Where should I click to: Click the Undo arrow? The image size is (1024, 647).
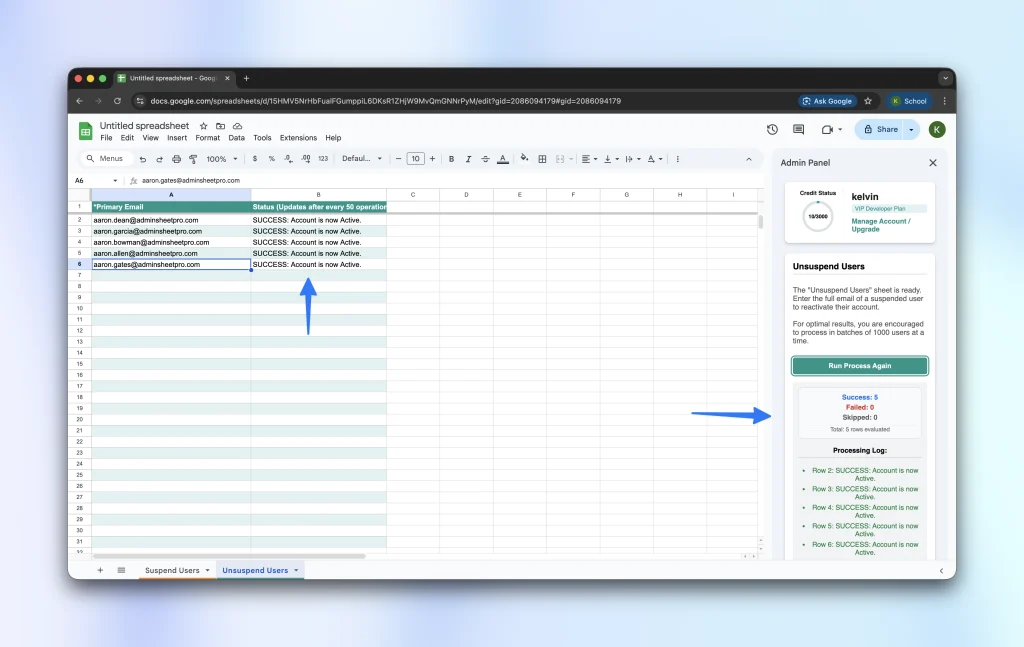(143, 159)
